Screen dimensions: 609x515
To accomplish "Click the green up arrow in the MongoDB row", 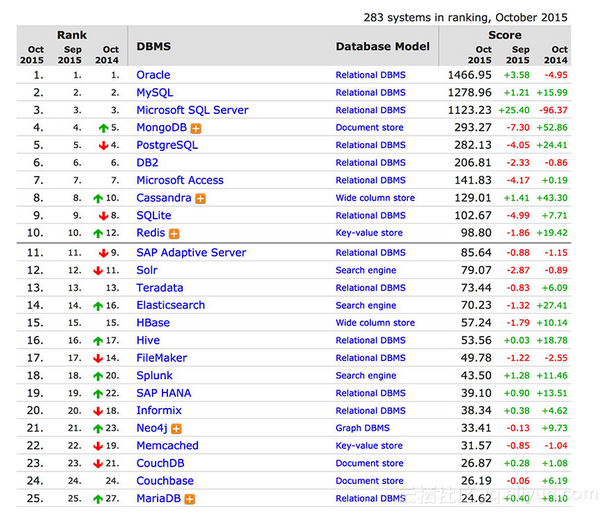I will coord(103,128).
